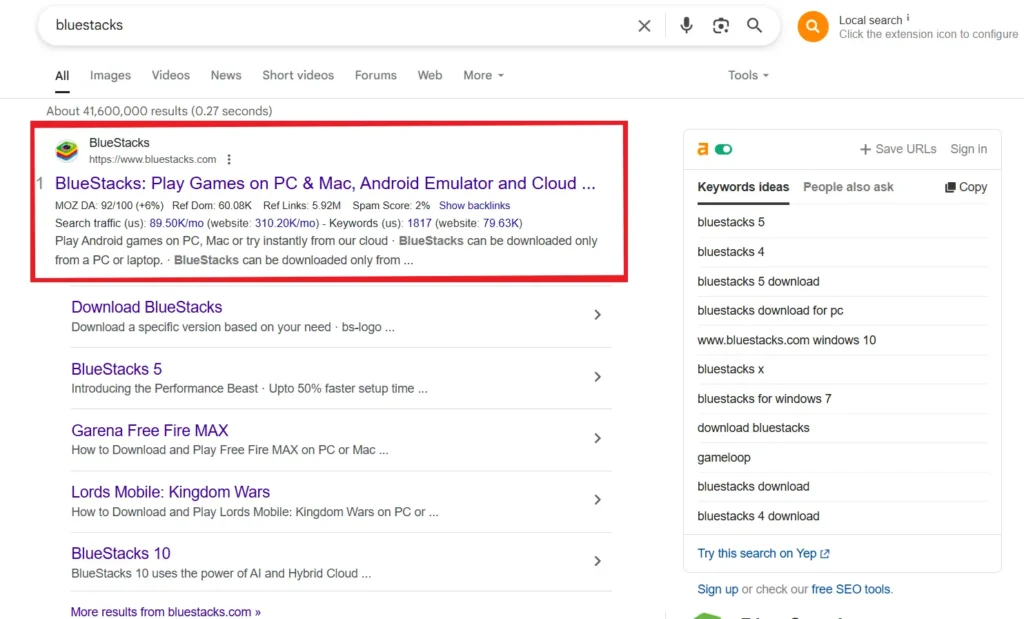Expand the Tools dropdown
Viewport: 1024px width, 619px height.
pos(748,76)
